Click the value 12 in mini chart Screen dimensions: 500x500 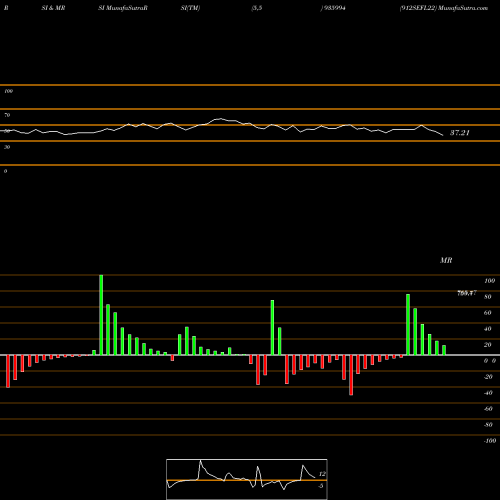pyautogui.click(x=322, y=474)
